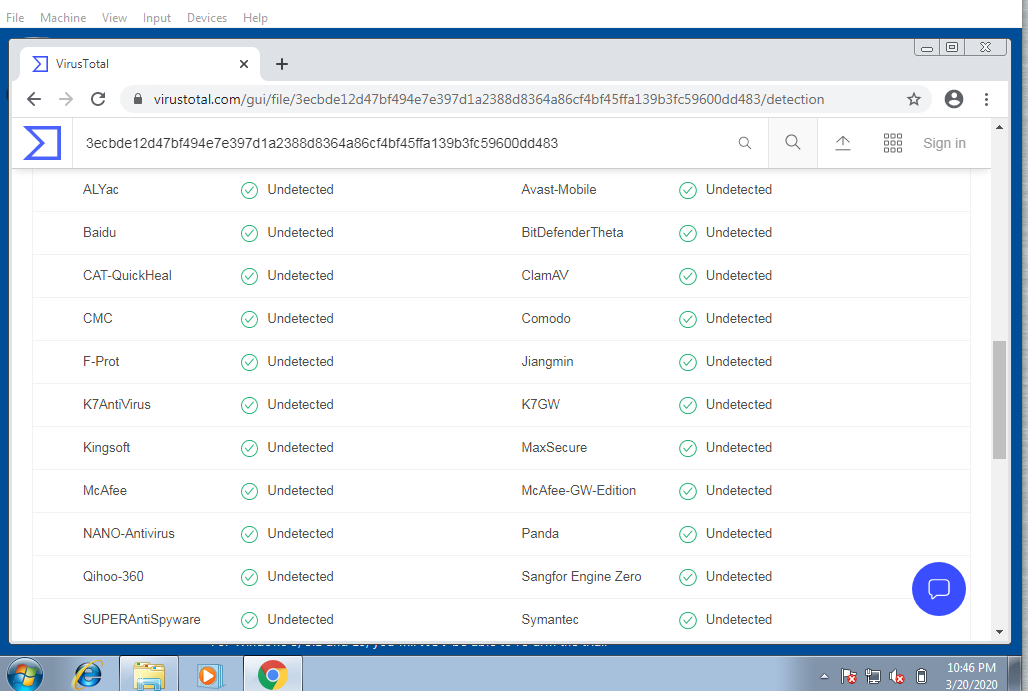
Task: Click the Qihoo-360 engine name
Action: [113, 576]
